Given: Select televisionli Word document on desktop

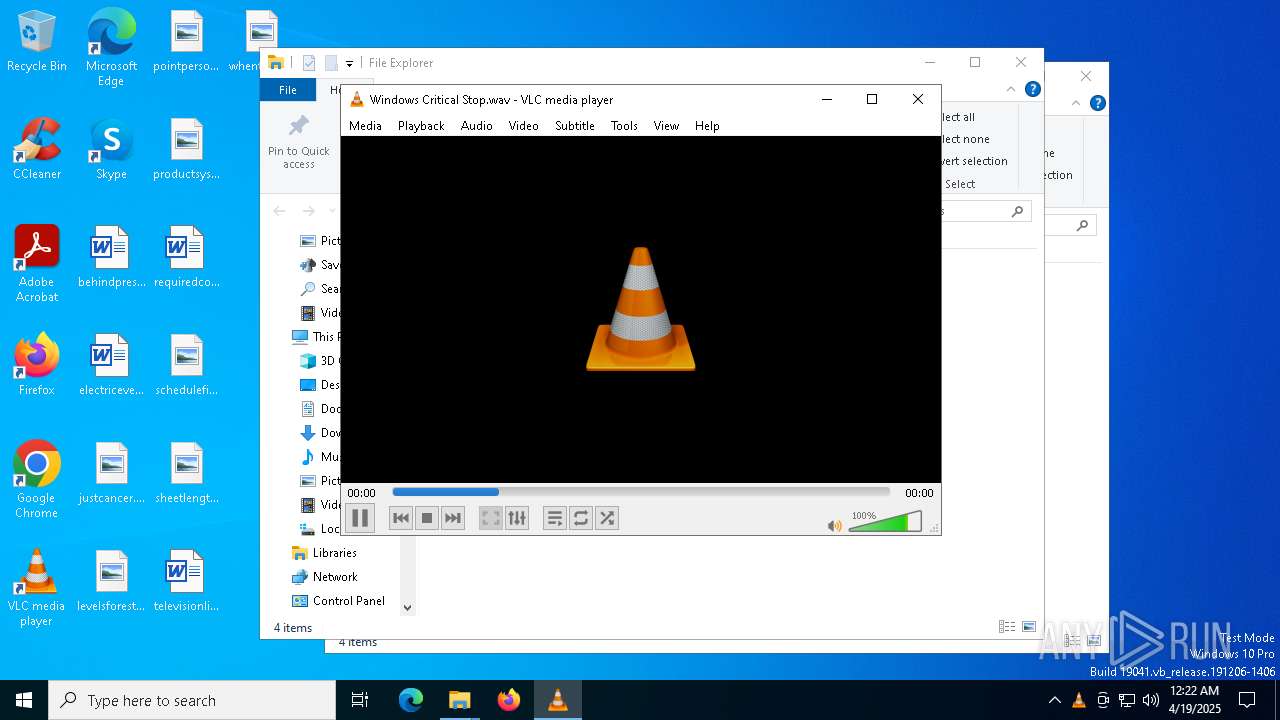Looking at the screenshot, I should (186, 581).
